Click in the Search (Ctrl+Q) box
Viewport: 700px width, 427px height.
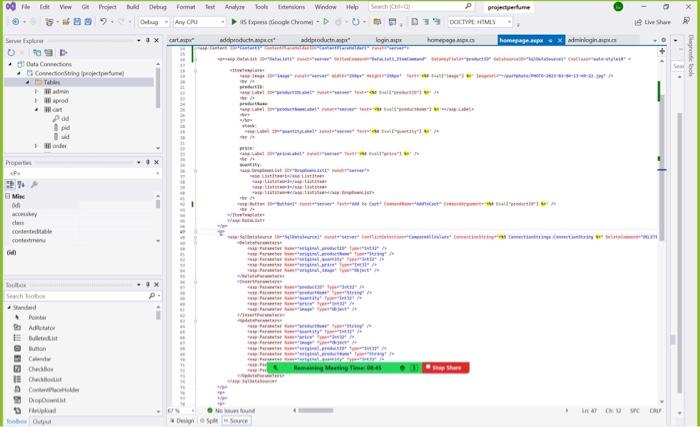coord(421,7)
